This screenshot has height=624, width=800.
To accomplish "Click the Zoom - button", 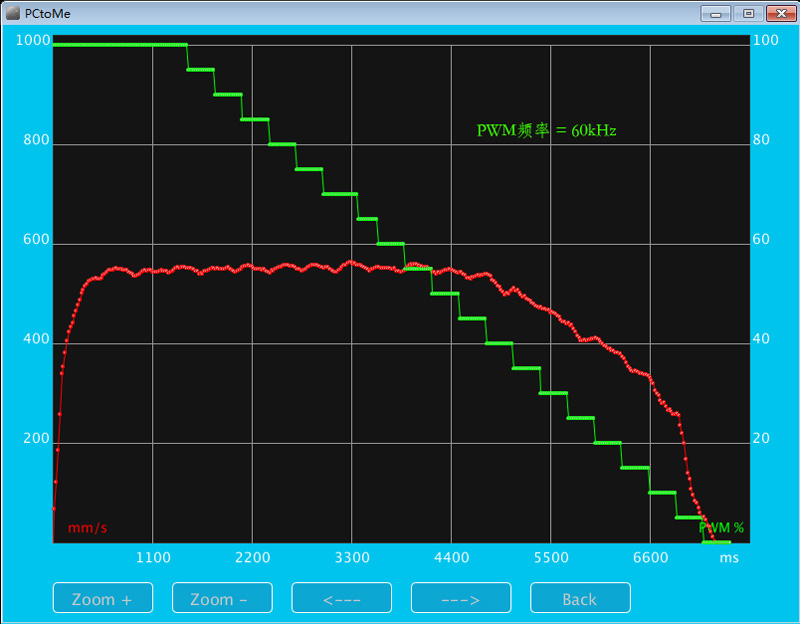I will point(222,597).
